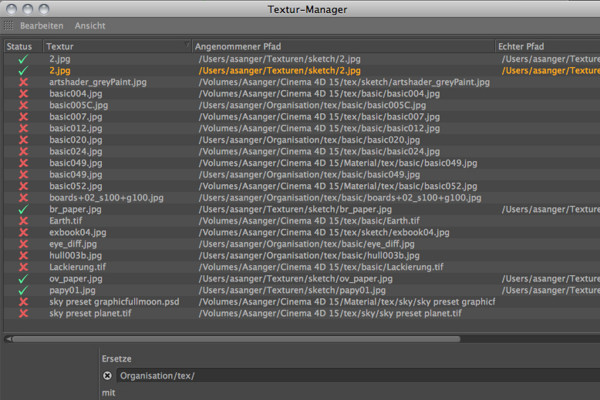Screen dimensions: 600x400
Task: Click path ending in tex/sketch/exbook04.jpg
Action: point(324,232)
